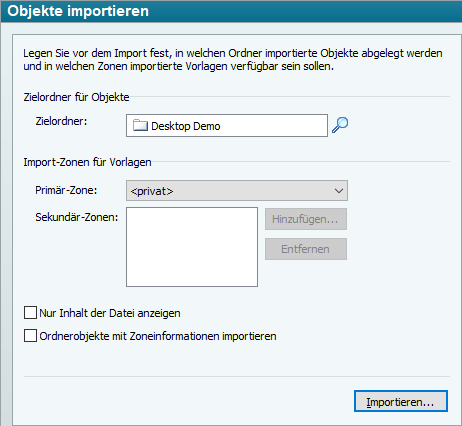The width and height of the screenshot is (462, 426).
Task: Click the Objekte importieren title bar
Action: (x=231, y=11)
